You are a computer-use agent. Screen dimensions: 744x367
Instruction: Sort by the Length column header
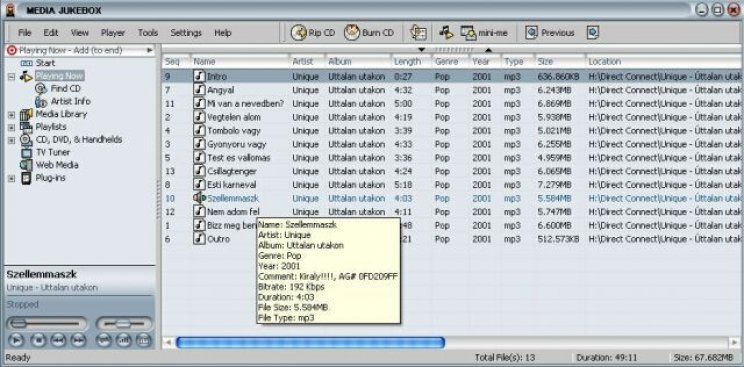411,62
